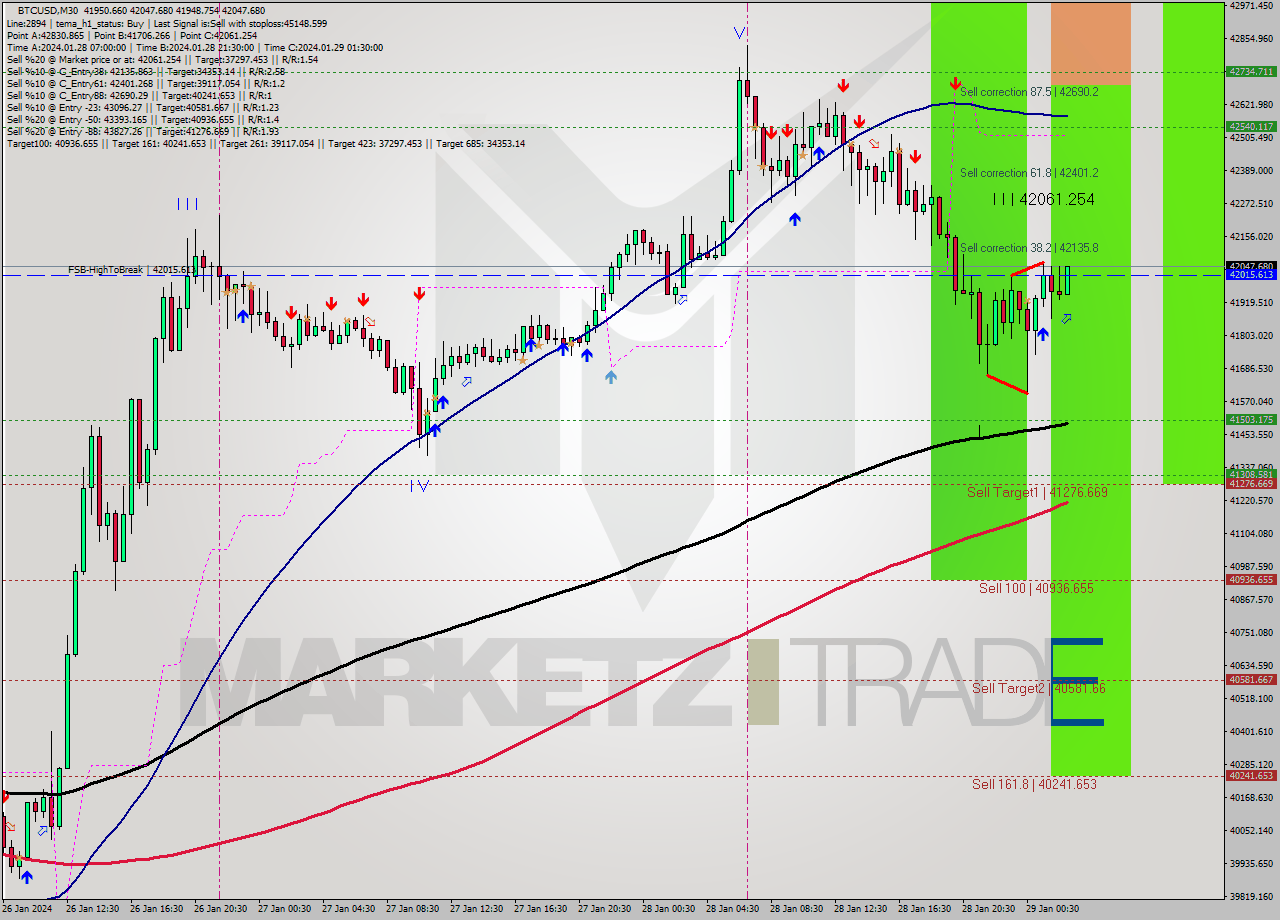Click the green 42734.711 price tag
The height and width of the screenshot is (920, 1280).
point(1250,71)
